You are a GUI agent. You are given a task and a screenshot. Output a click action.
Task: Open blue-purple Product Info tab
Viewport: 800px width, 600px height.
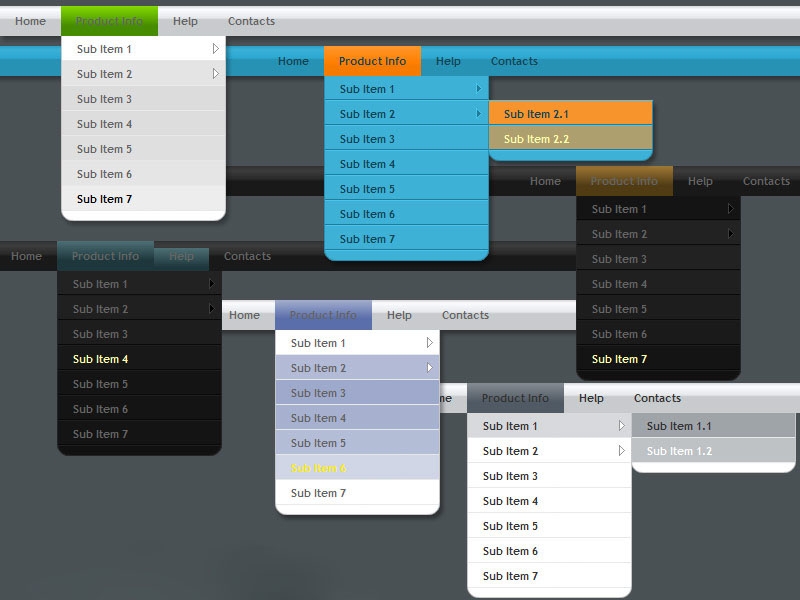pyautogui.click(x=323, y=315)
